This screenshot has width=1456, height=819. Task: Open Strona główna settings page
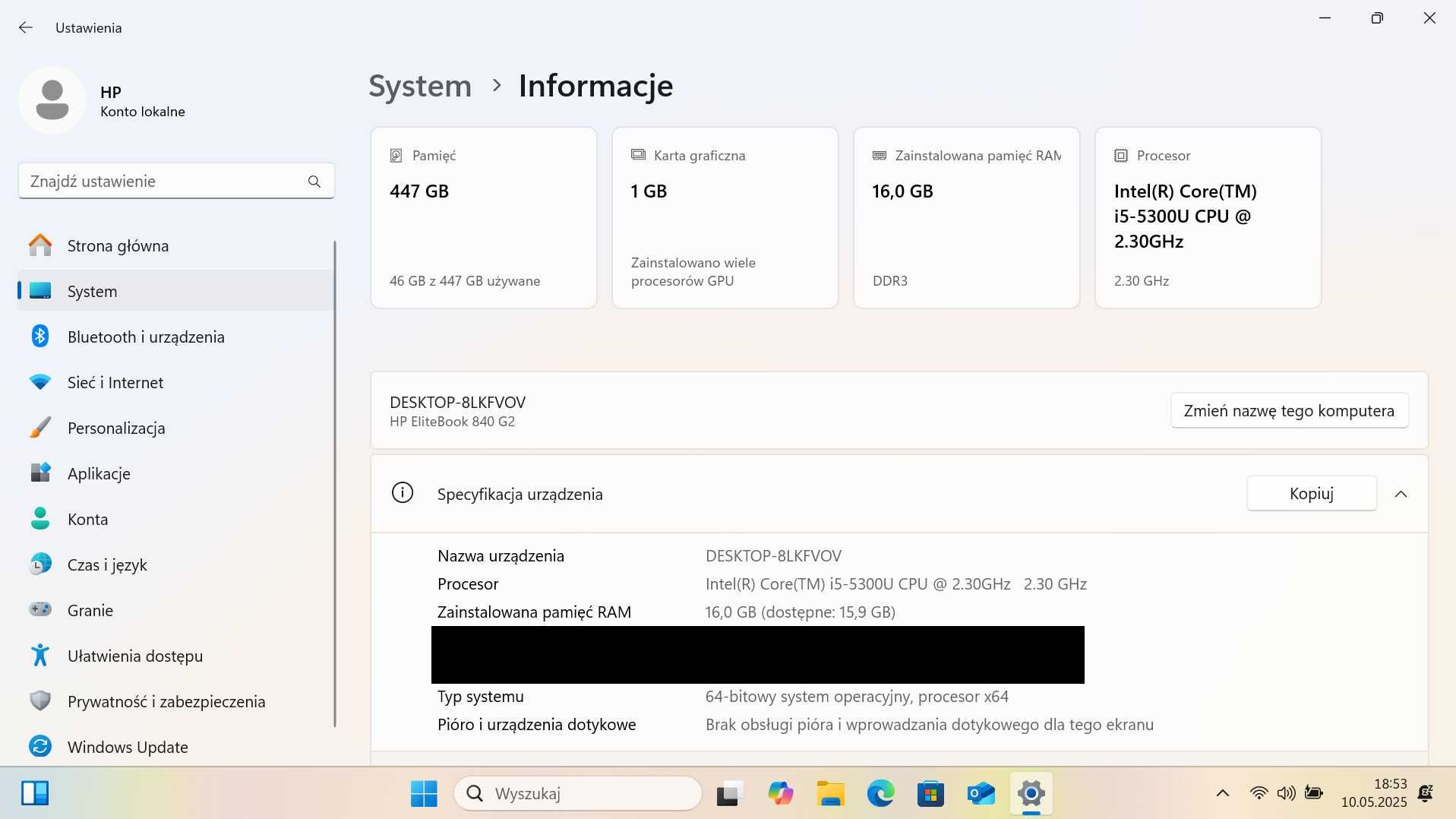[175, 245]
